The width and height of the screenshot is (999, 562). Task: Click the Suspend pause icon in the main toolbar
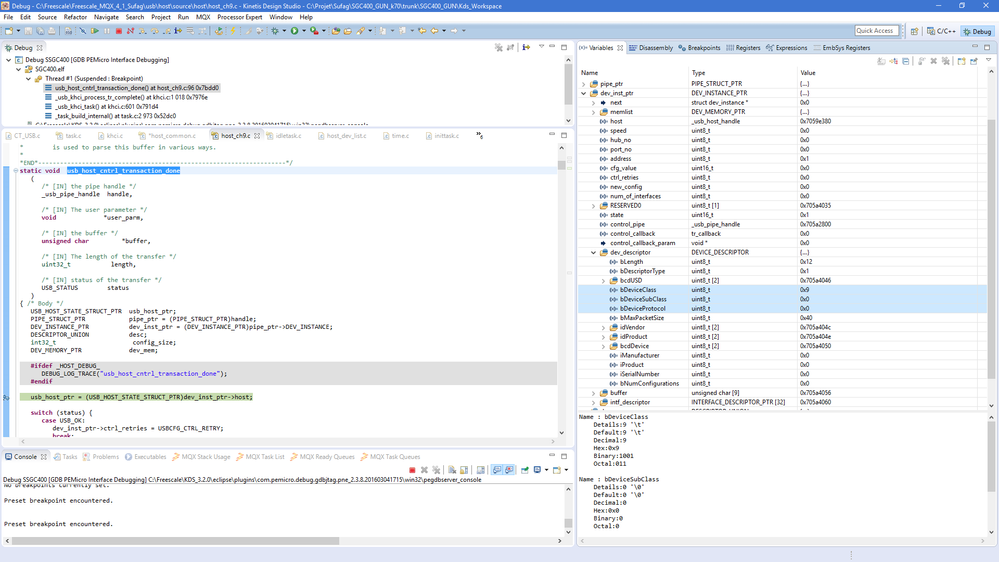coord(106,31)
